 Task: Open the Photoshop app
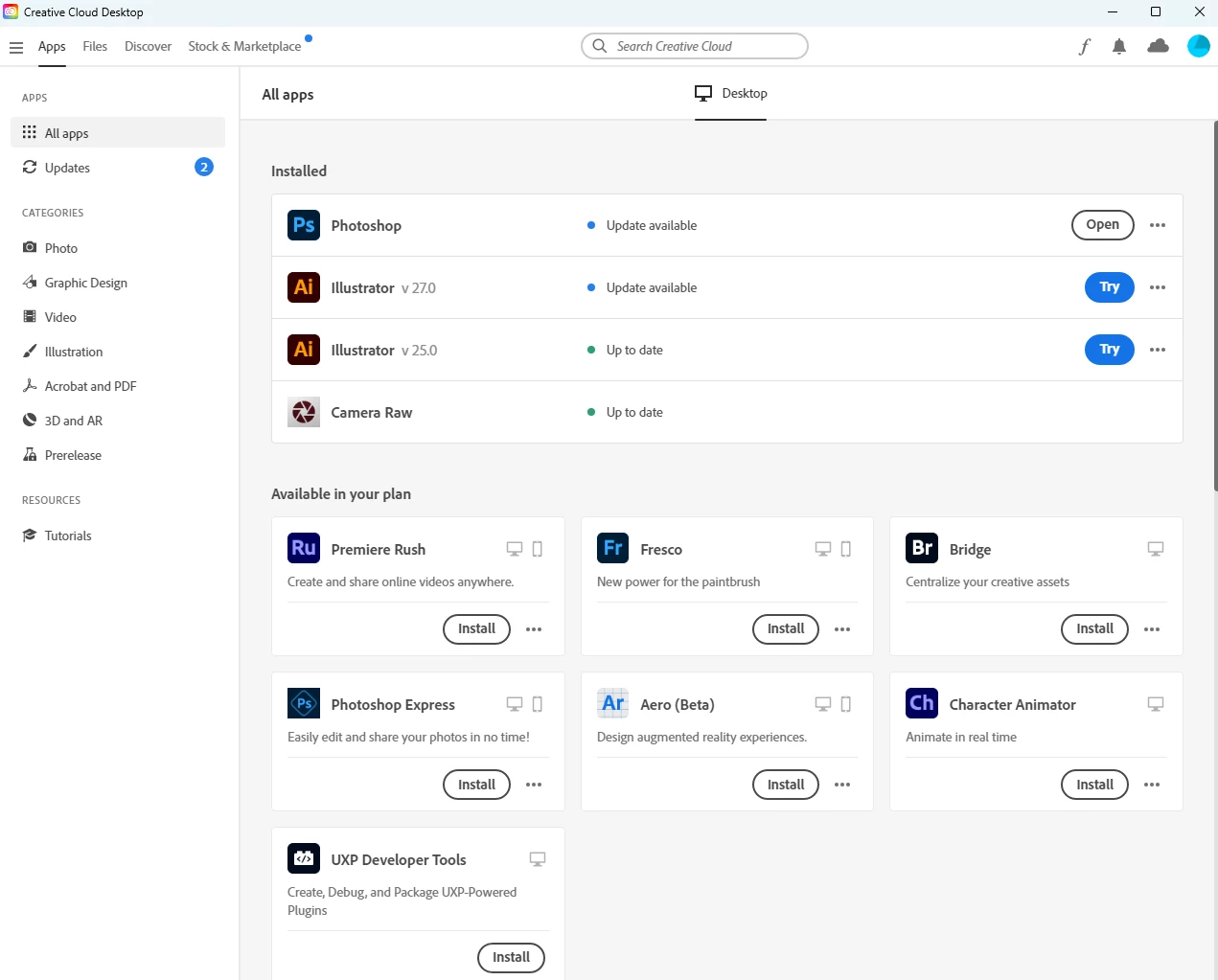tap(1102, 224)
